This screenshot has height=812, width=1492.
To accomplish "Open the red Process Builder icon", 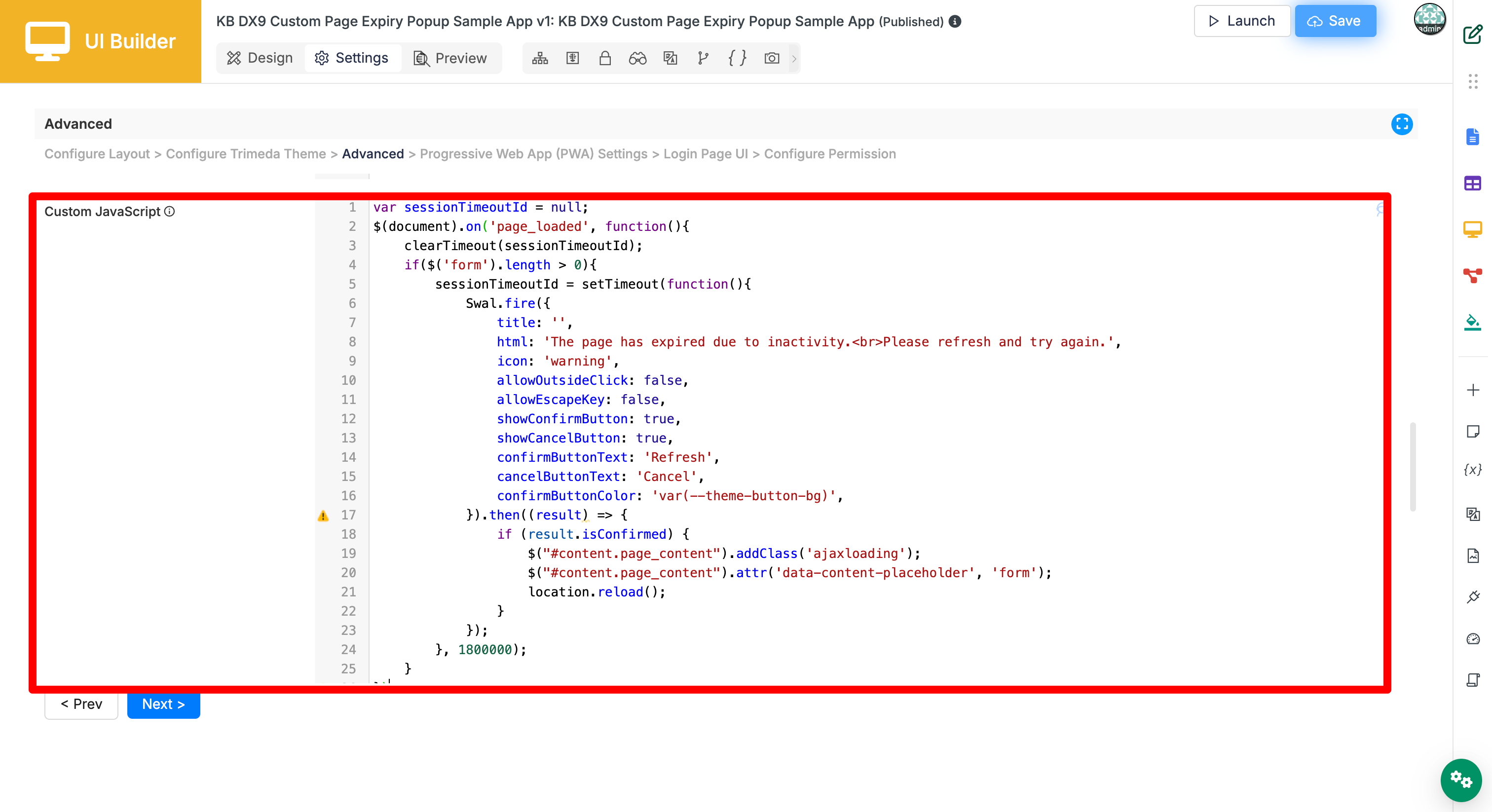I will pyautogui.click(x=1473, y=275).
